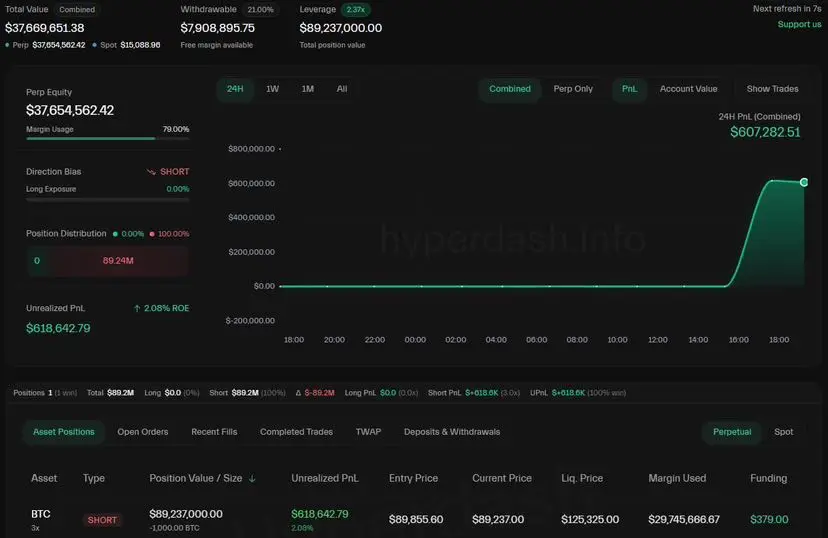The width and height of the screenshot is (828, 538).
Task: Click the up arrow beside 2.08% ROE
Action: click(x=137, y=308)
